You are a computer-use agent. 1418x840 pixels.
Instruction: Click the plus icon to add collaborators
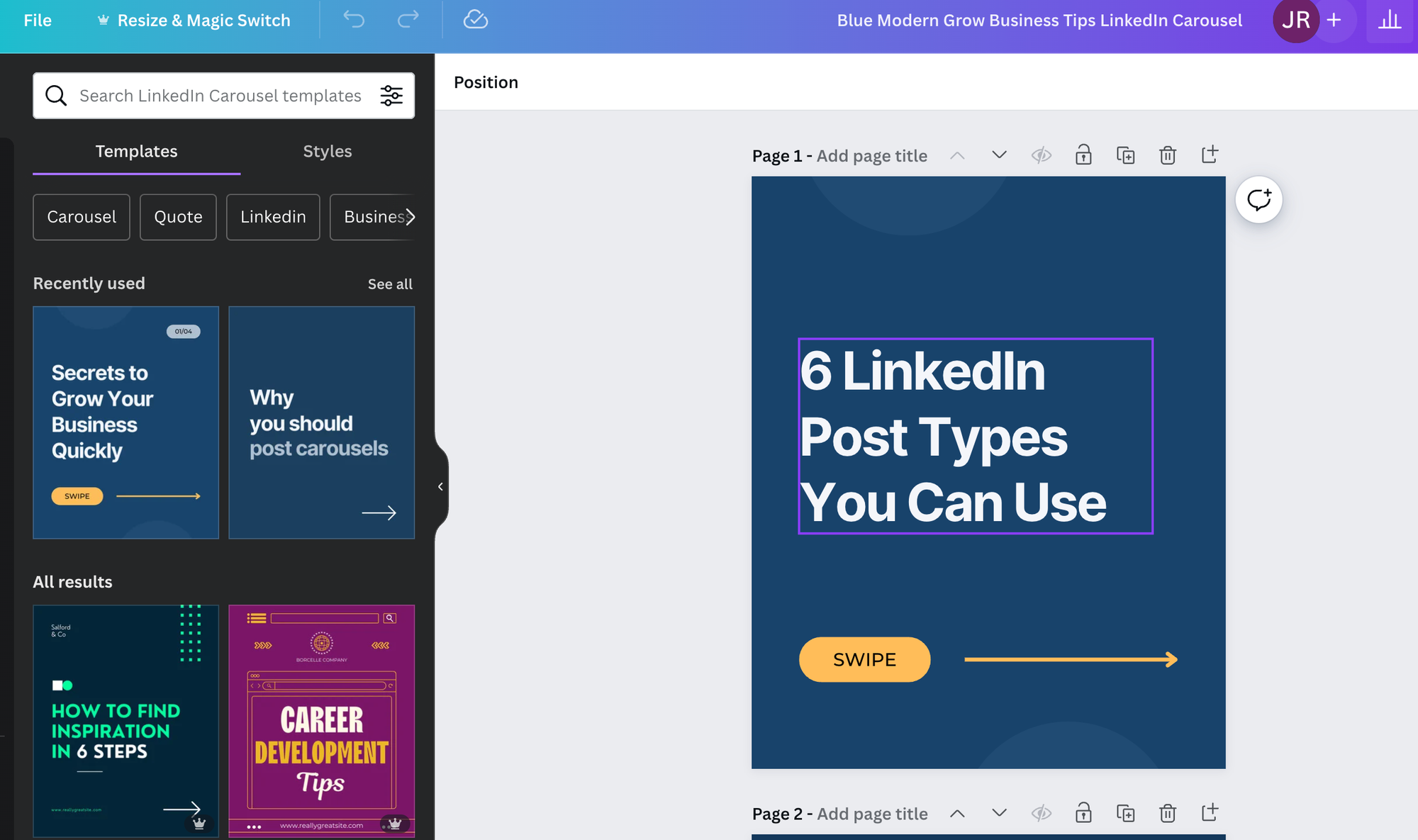[1334, 21]
